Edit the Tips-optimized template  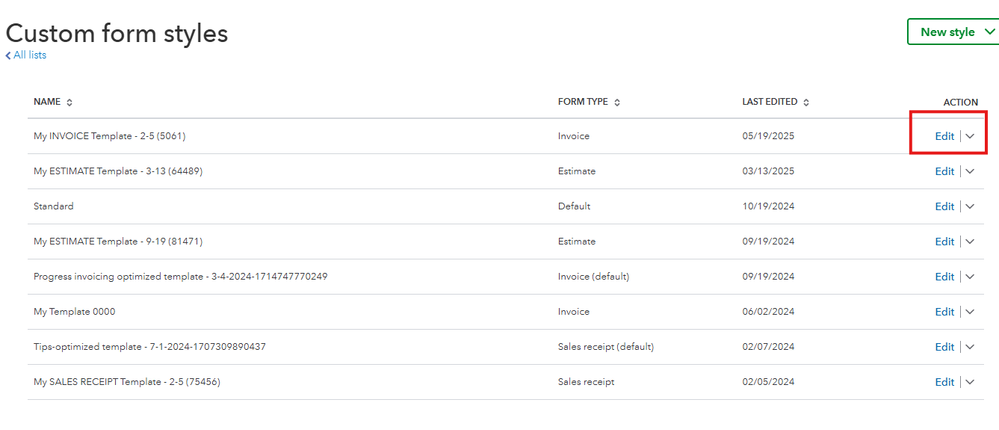(x=944, y=347)
